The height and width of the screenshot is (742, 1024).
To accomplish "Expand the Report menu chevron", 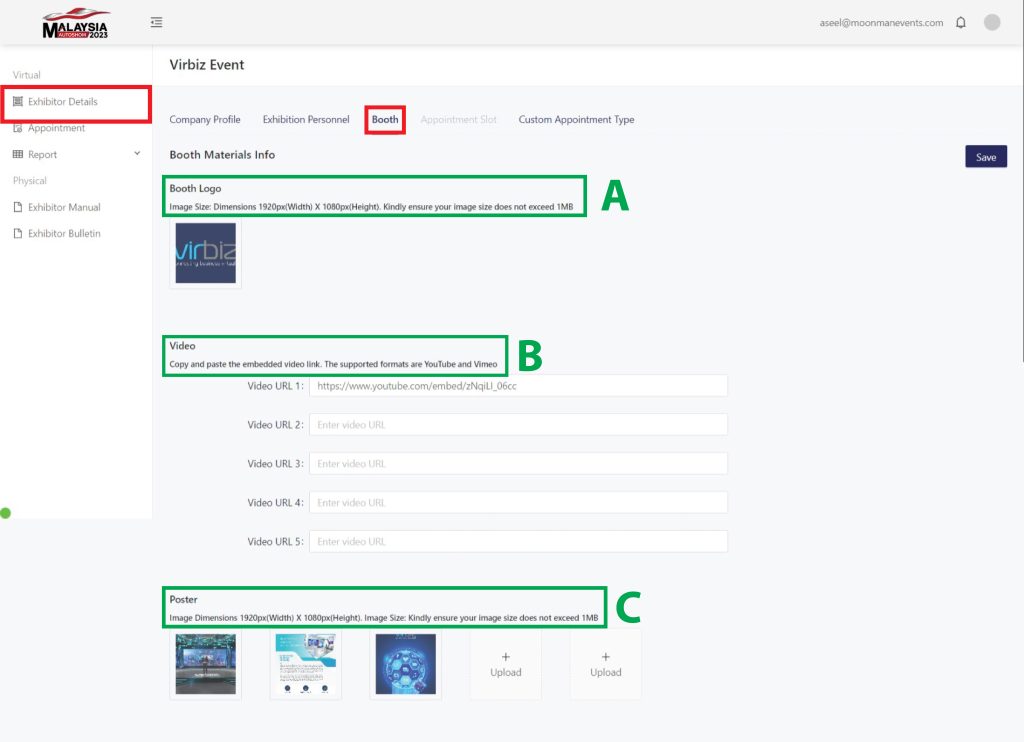I will pos(137,154).
